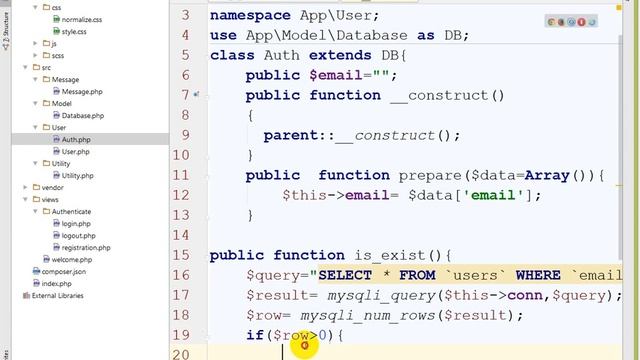Open in Opera browser icon

coord(581,22)
